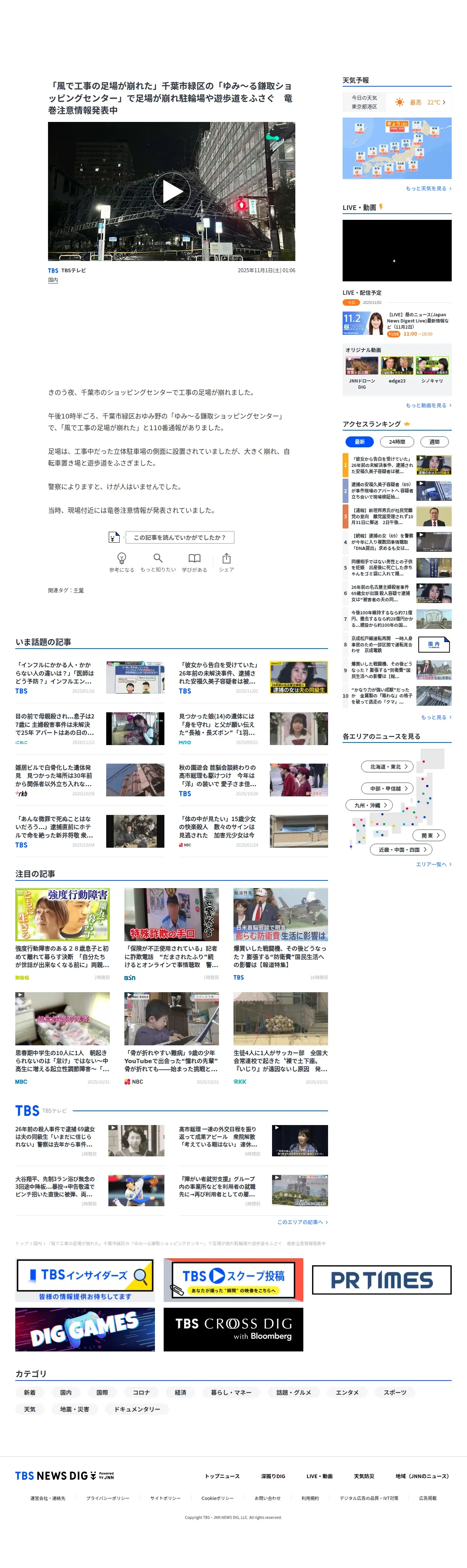
Task: Open プライバシーポリシー footer link
Action: [x=108, y=1498]
